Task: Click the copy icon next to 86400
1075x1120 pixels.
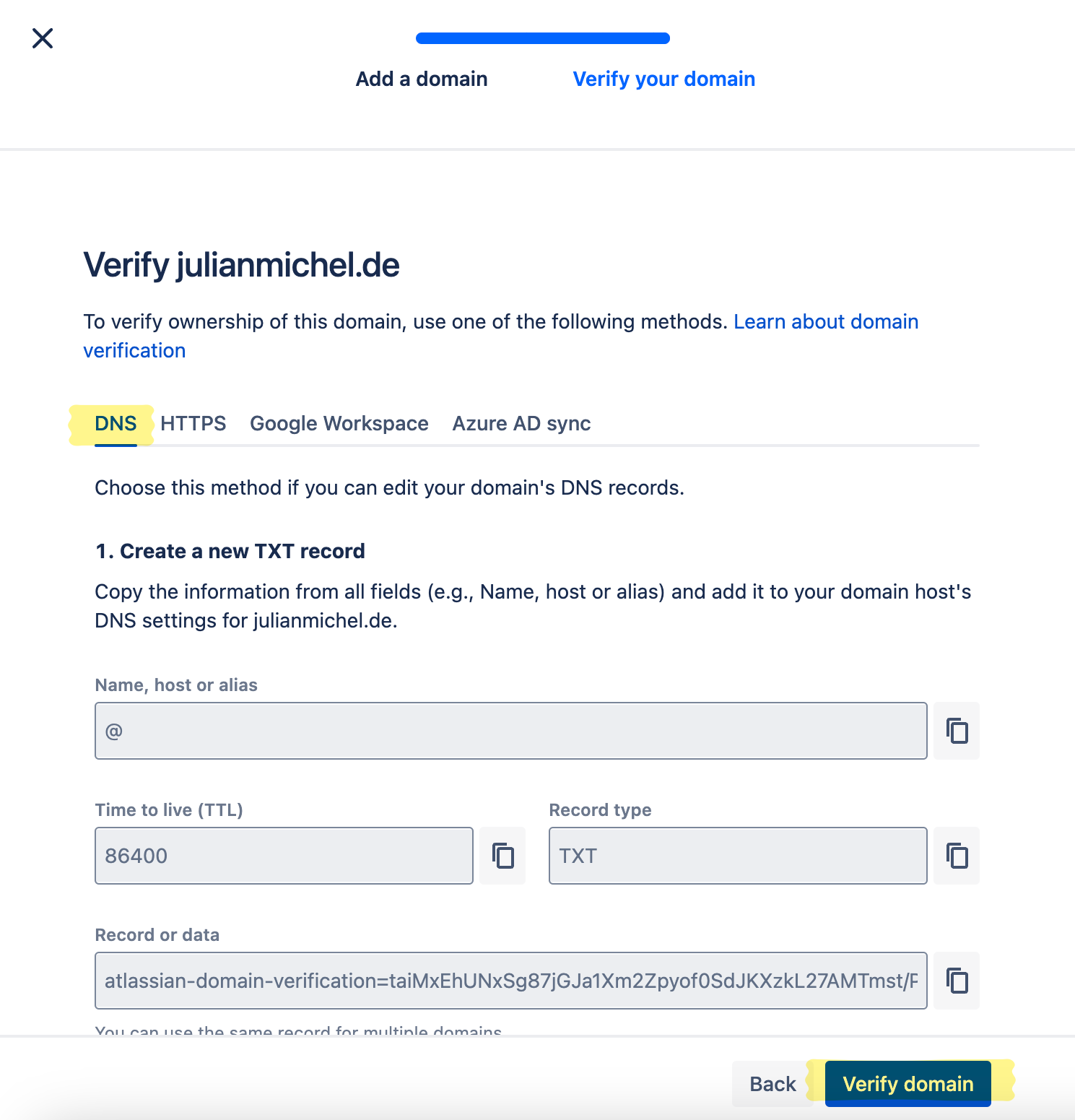Action: coord(502,856)
